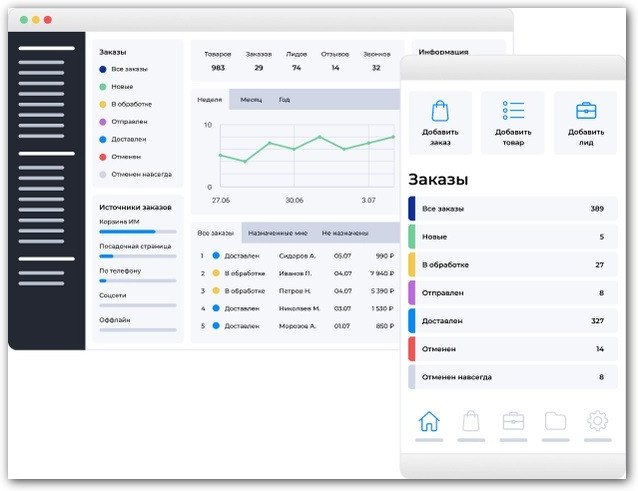This screenshot has width=638, height=491.
Task: Open the Назначенные мне orders tab
Action: pyautogui.click(x=277, y=233)
